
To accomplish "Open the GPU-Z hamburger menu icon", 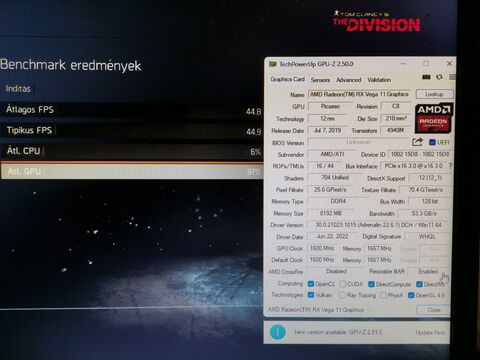I will pos(452,77).
